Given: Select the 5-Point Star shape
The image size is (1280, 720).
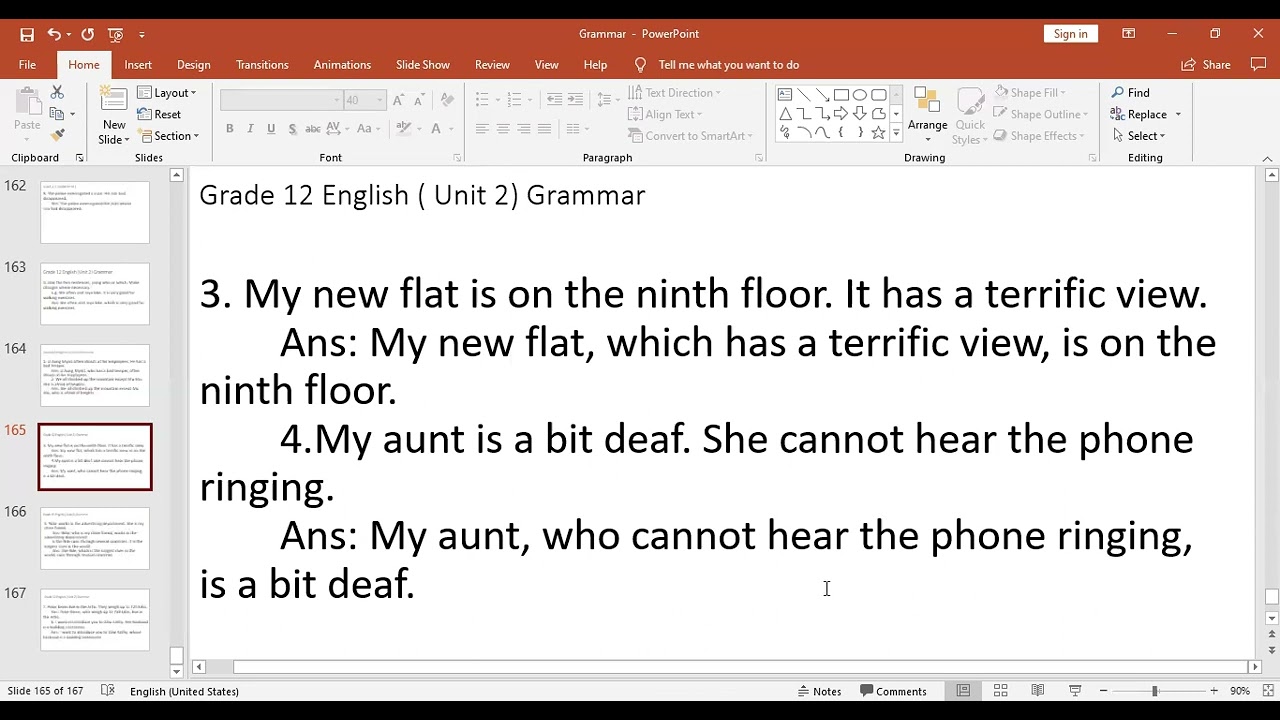Looking at the screenshot, I should (x=878, y=133).
